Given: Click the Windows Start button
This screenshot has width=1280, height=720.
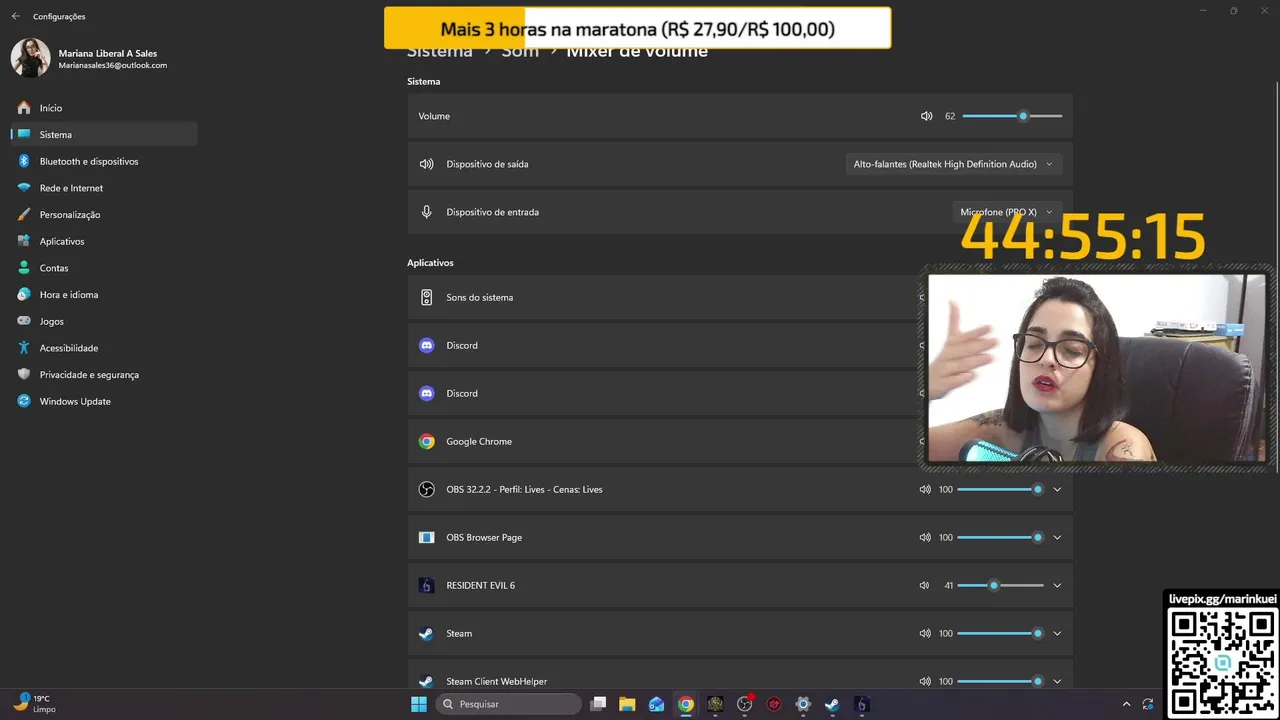Looking at the screenshot, I should (419, 704).
